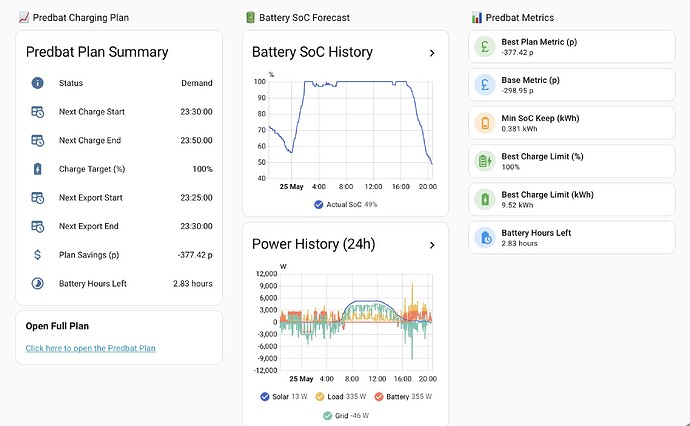This screenshot has width=690, height=426.
Task: Click the Best Charge Limit (%) battery icon
Action: tap(485, 162)
